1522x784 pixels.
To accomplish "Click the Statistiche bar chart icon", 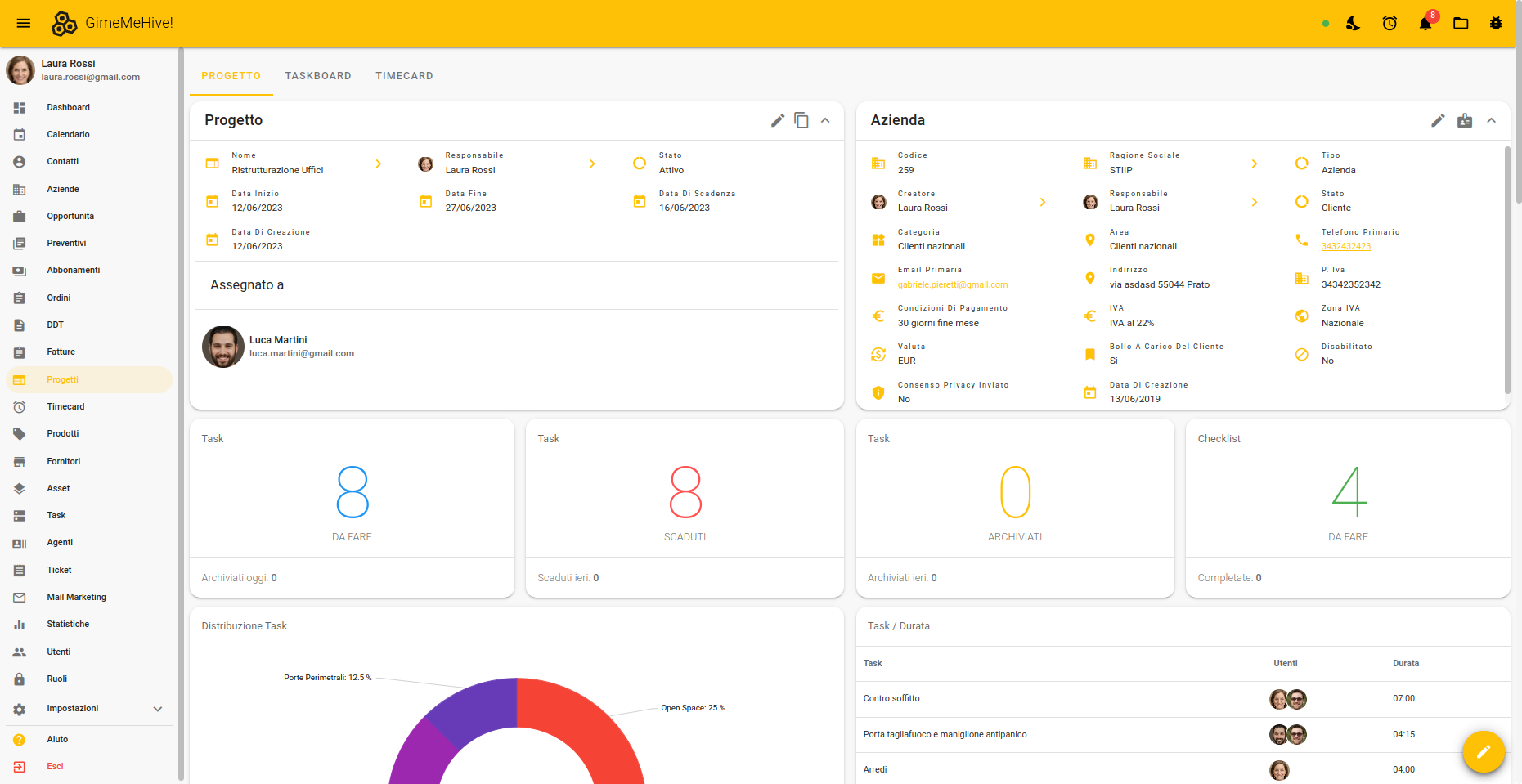I will pyautogui.click(x=20, y=624).
